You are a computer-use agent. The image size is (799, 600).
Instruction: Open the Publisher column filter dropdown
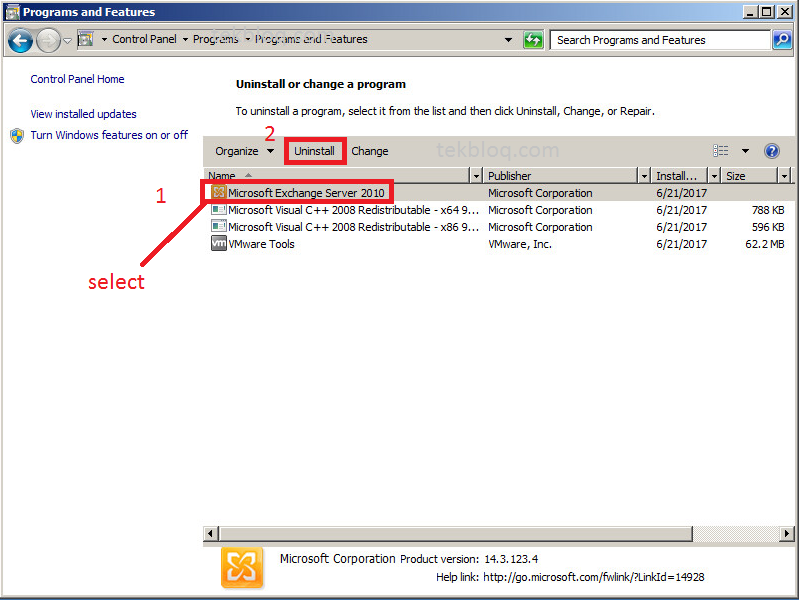pyautogui.click(x=644, y=176)
